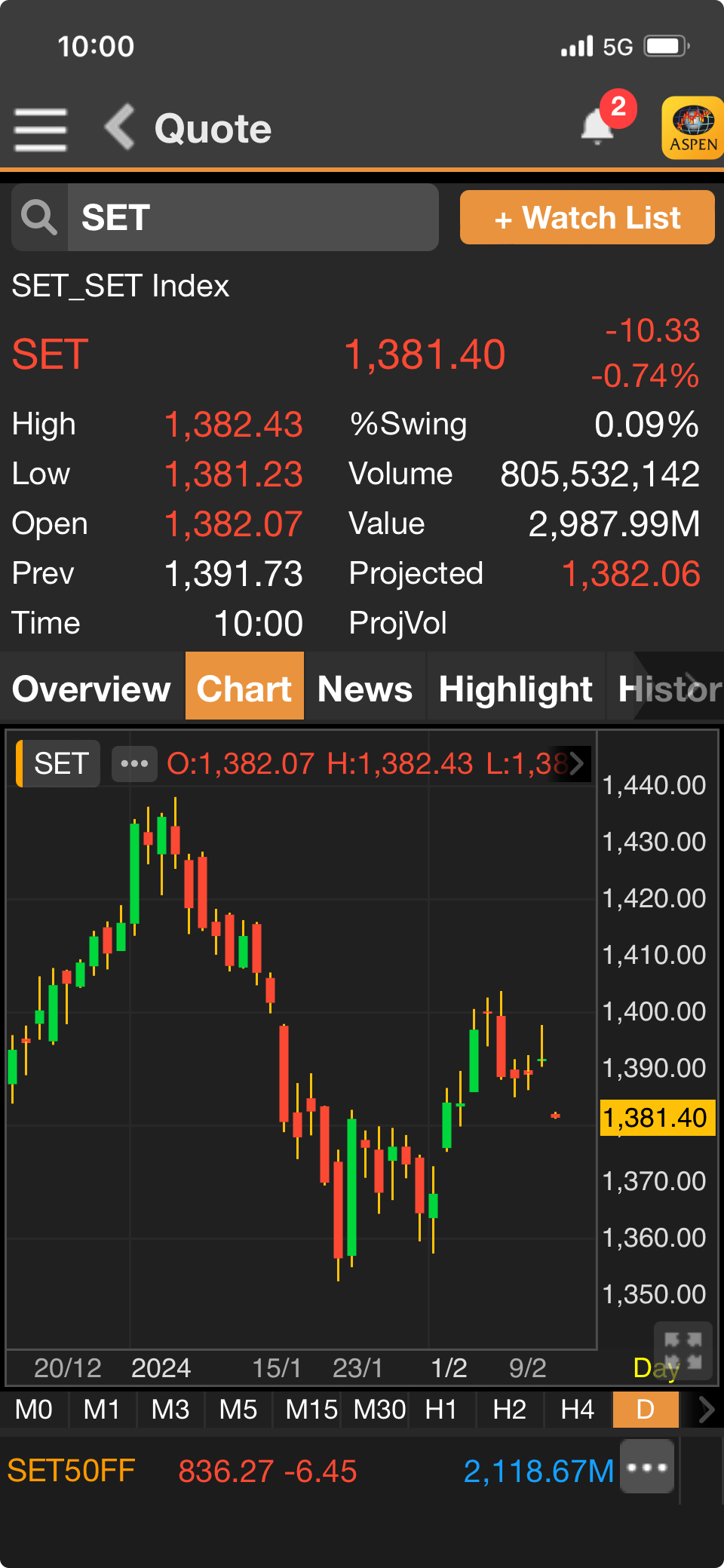Select the H4 timeframe
This screenshot has height=1568, width=724.
point(577,1409)
